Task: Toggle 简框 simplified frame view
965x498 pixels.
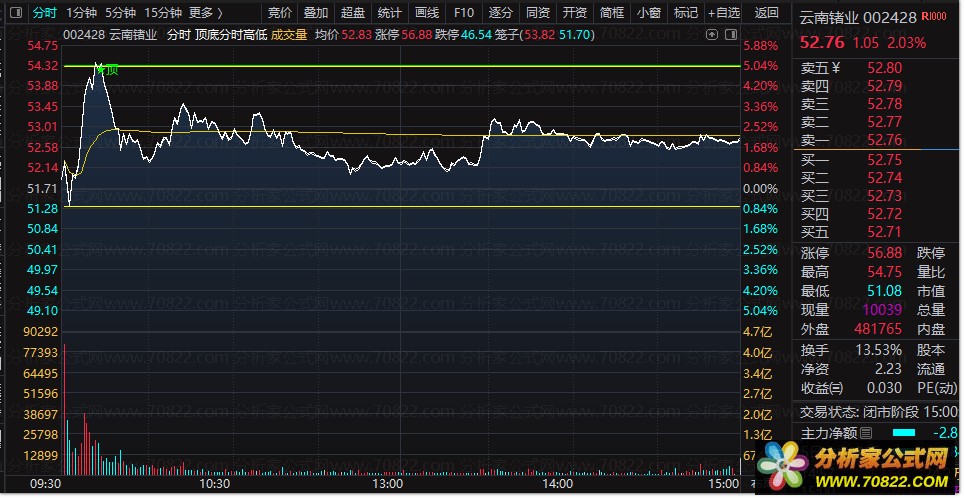Action: pyautogui.click(x=611, y=13)
